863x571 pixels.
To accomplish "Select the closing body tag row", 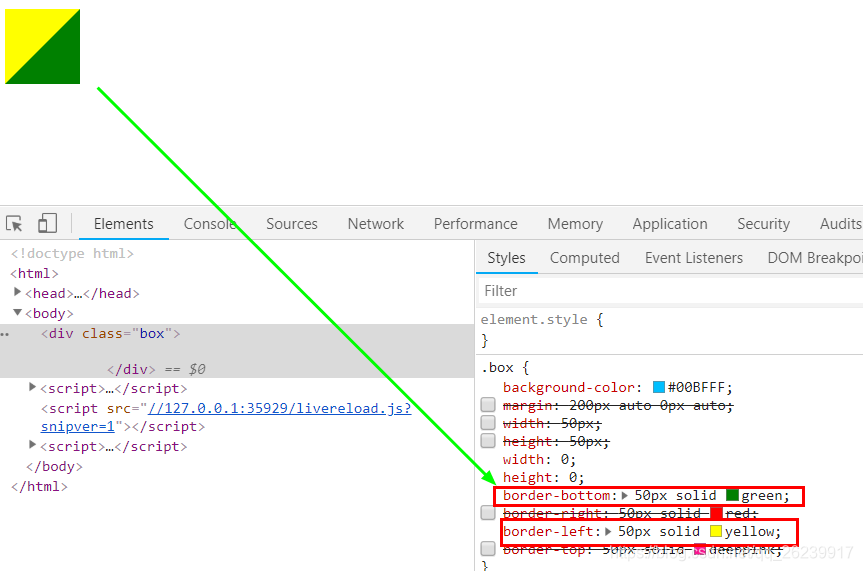I will (54, 467).
